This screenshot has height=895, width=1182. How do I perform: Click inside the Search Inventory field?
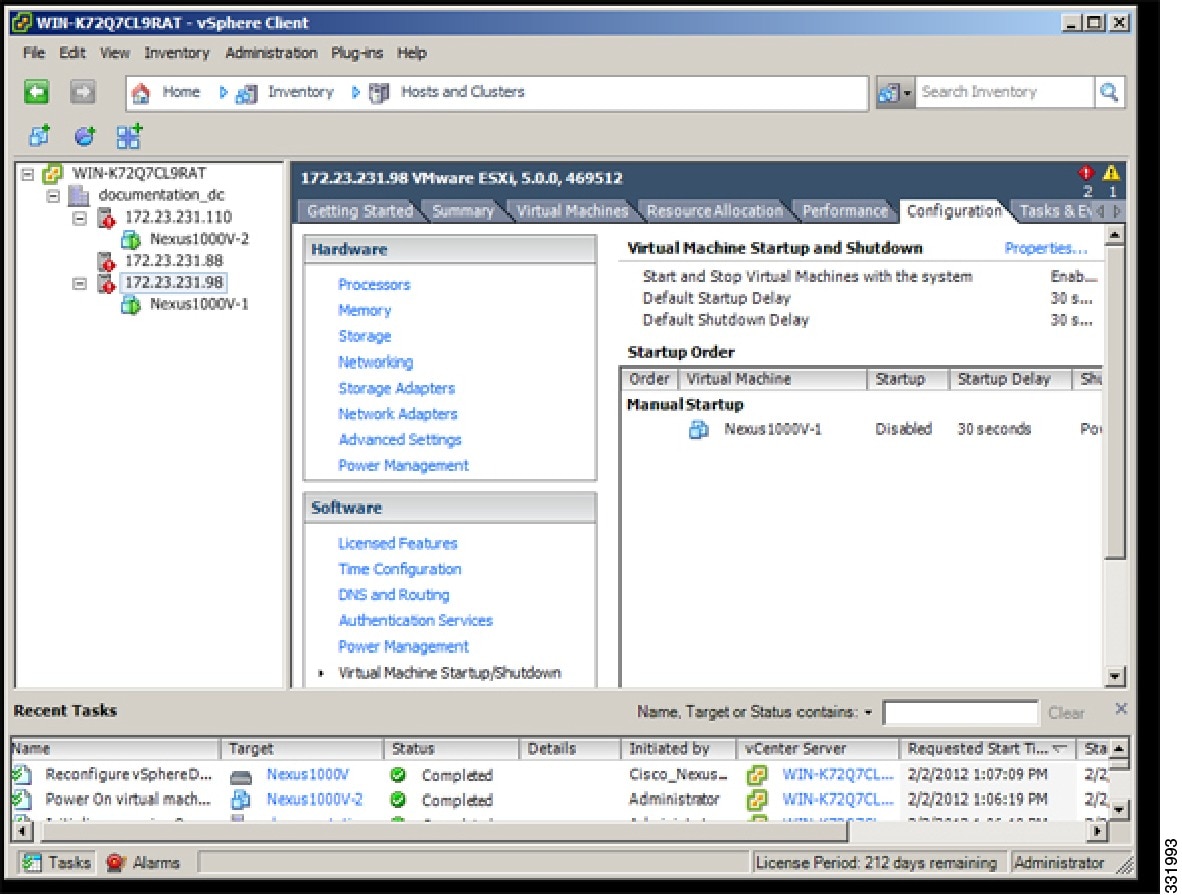pyautogui.click(x=1004, y=92)
